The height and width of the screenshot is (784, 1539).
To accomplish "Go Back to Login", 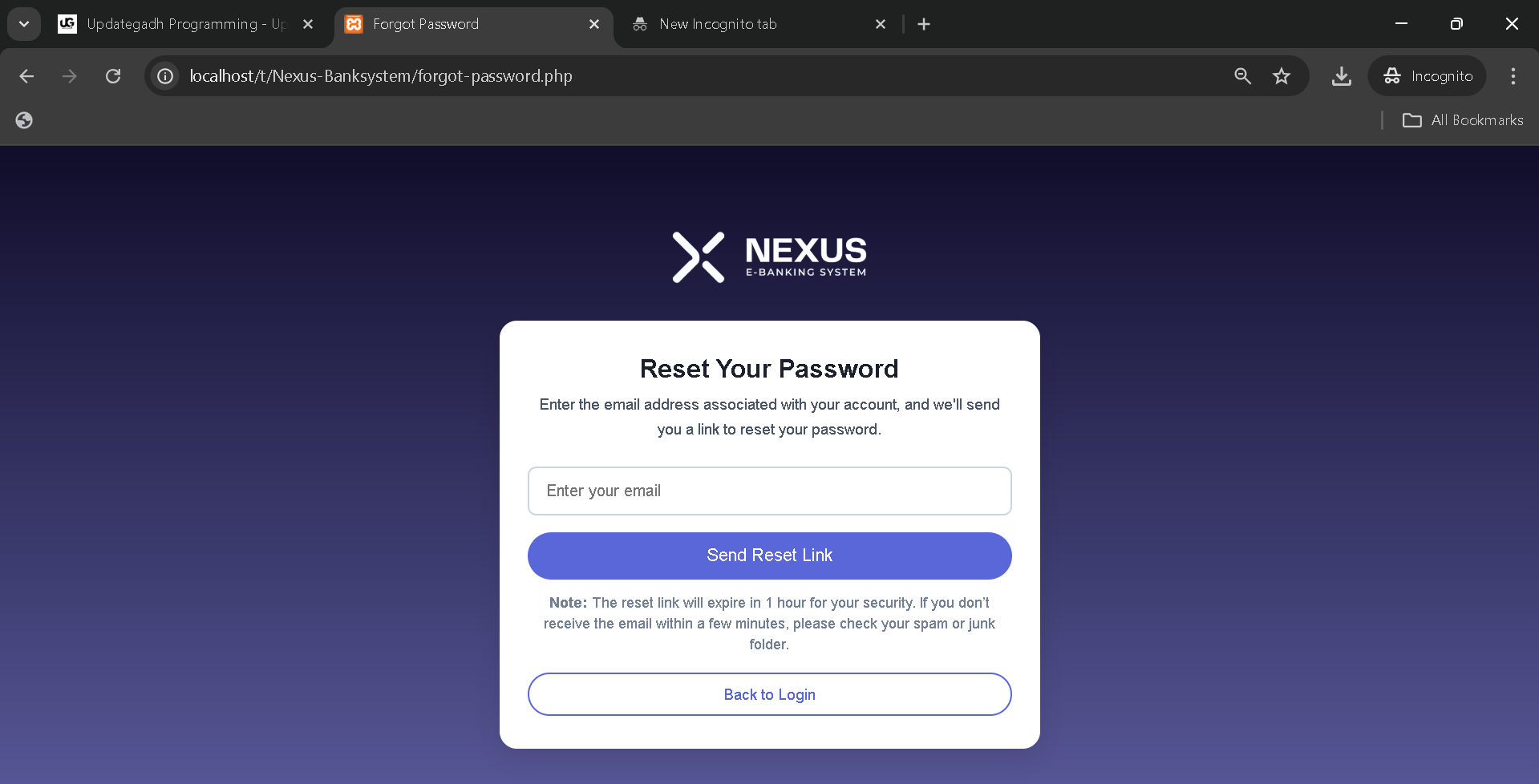I will 769,694.
